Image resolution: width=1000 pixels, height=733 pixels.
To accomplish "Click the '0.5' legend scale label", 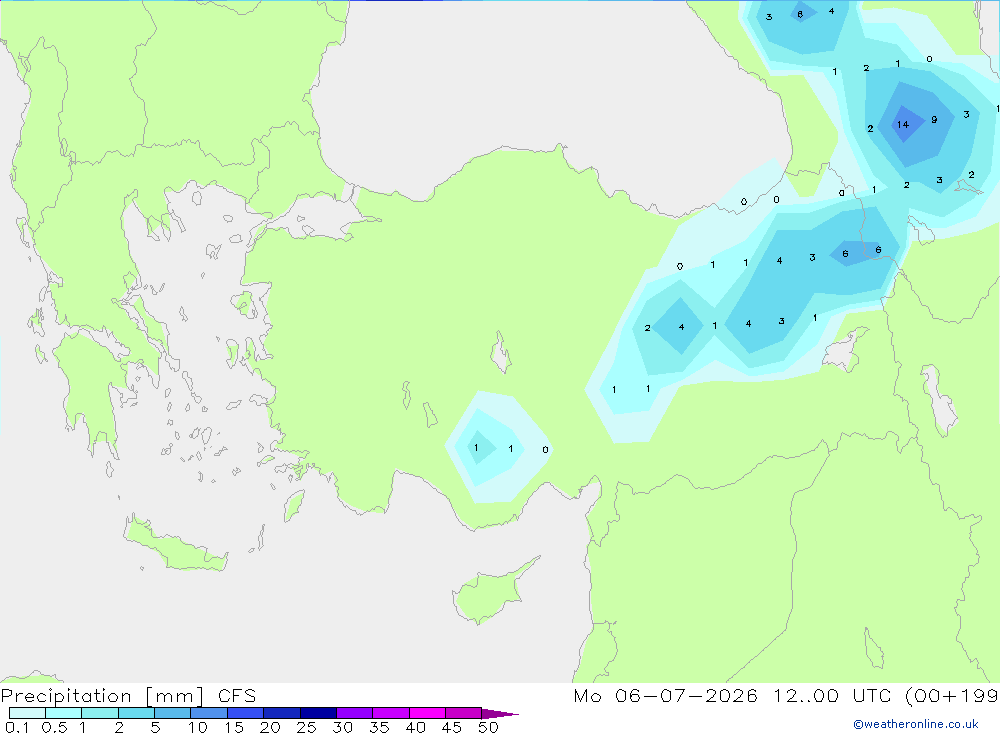I will click(x=54, y=727).
